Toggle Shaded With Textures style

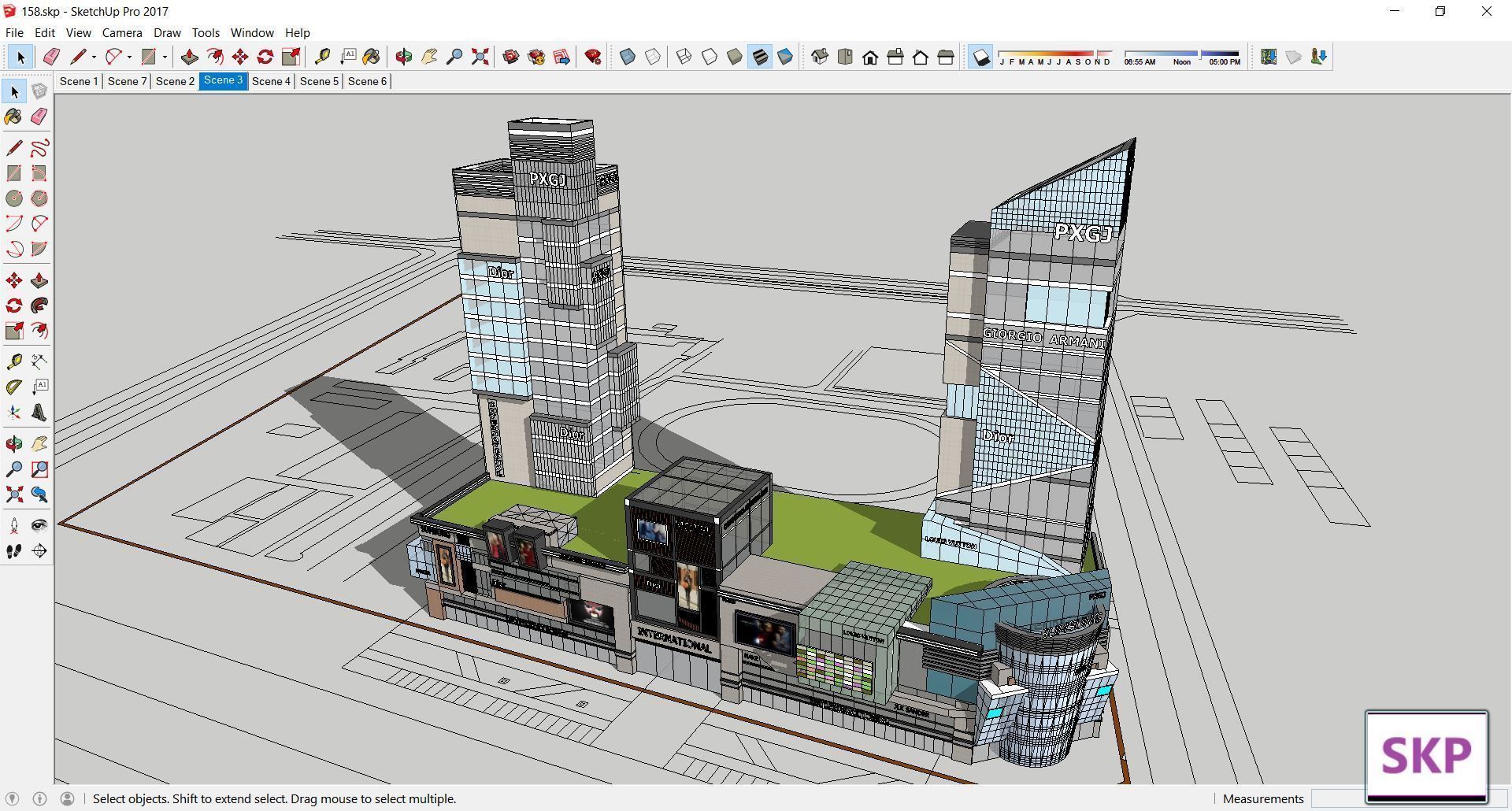pyautogui.click(x=760, y=57)
